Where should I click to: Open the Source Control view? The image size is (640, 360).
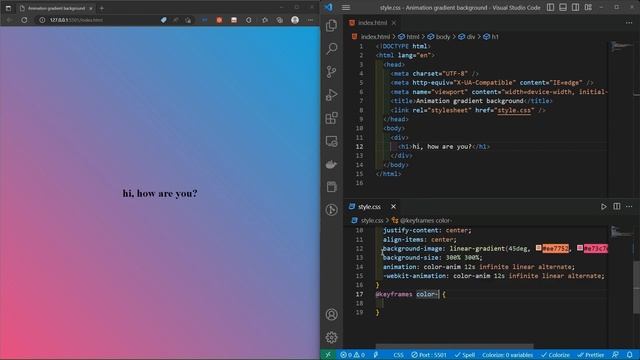click(x=331, y=72)
